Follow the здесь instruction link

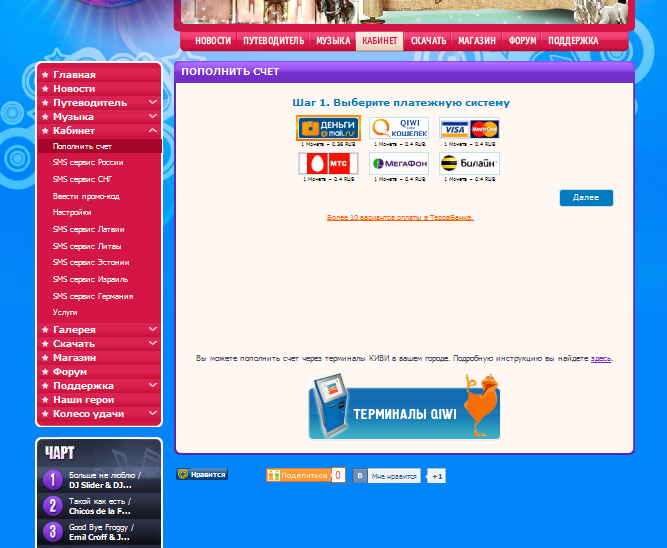pos(601,359)
